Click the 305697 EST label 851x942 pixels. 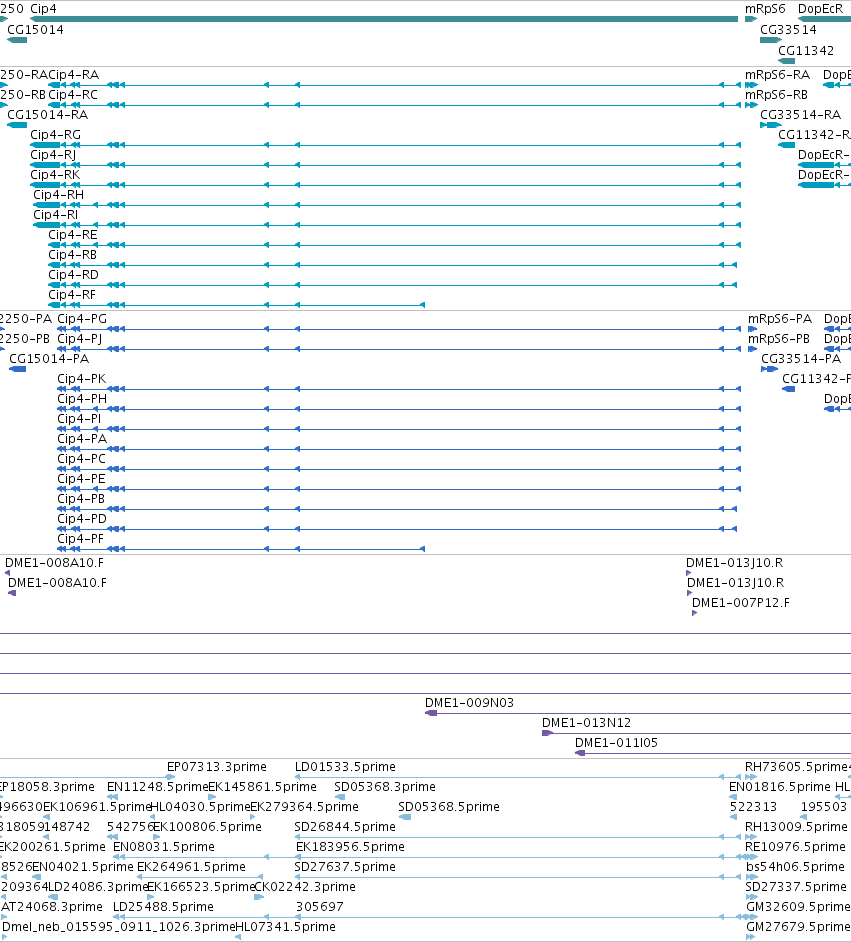click(320, 907)
